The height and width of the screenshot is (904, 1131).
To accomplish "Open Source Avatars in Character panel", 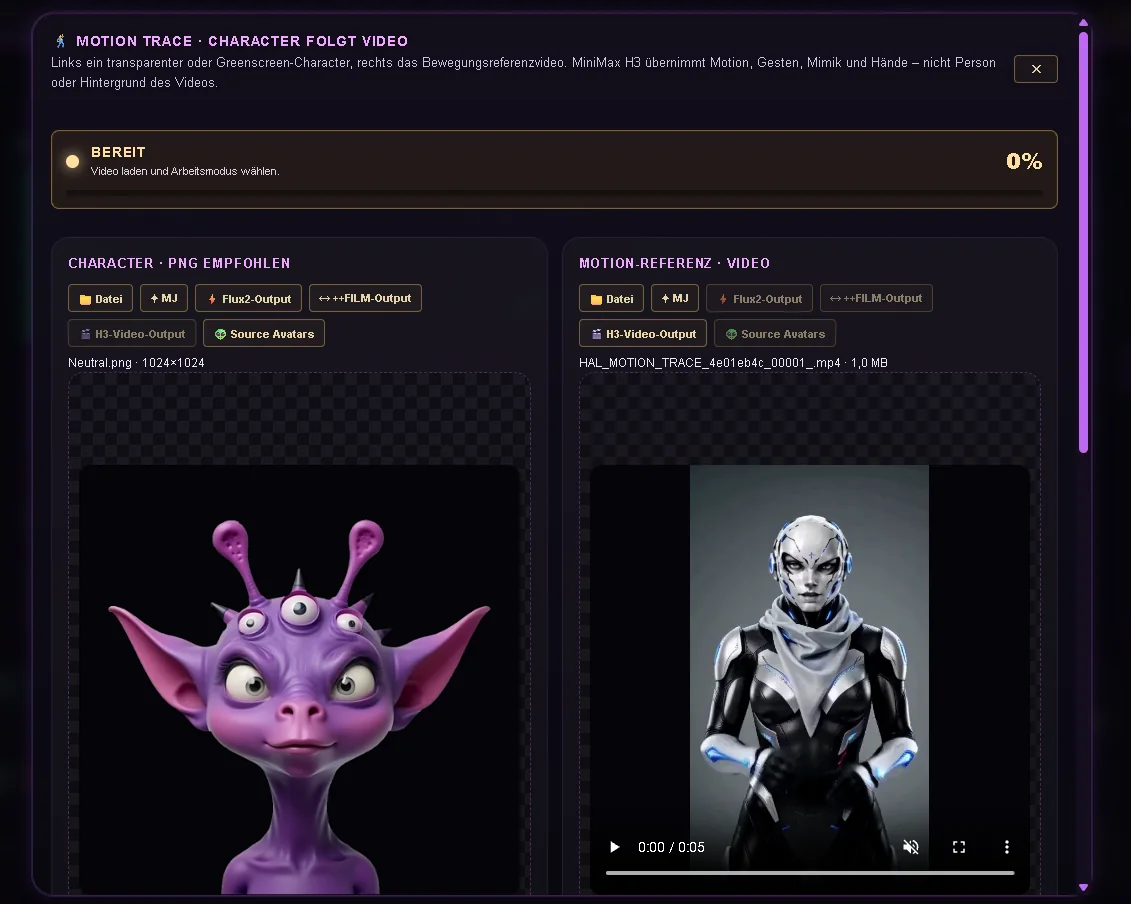I will pyautogui.click(x=264, y=334).
